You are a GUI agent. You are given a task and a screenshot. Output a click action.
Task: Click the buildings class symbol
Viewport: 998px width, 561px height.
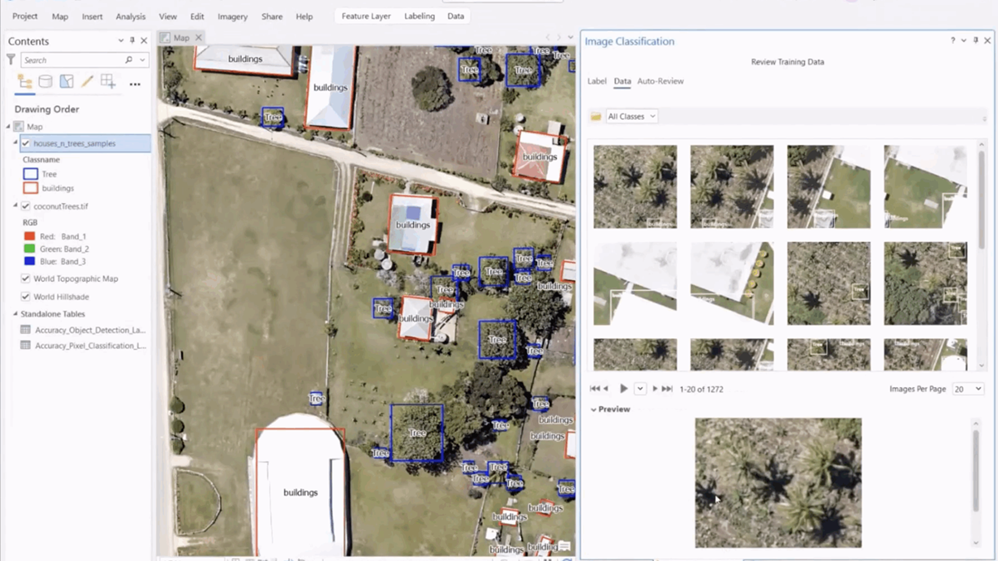click(x=31, y=188)
